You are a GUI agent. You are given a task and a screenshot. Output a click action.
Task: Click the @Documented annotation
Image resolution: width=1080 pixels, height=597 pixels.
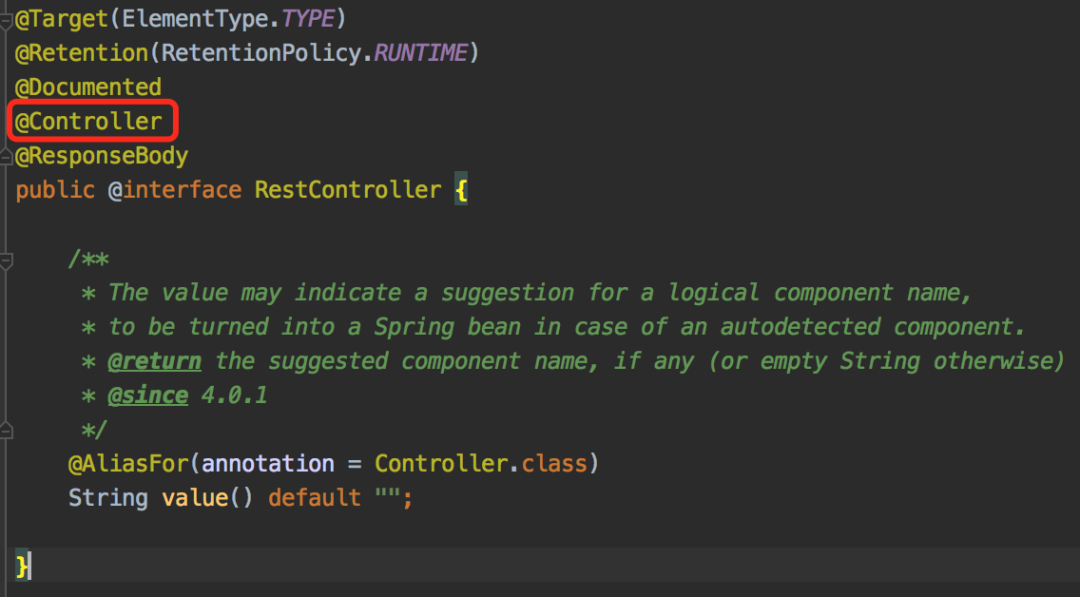[x=88, y=87]
